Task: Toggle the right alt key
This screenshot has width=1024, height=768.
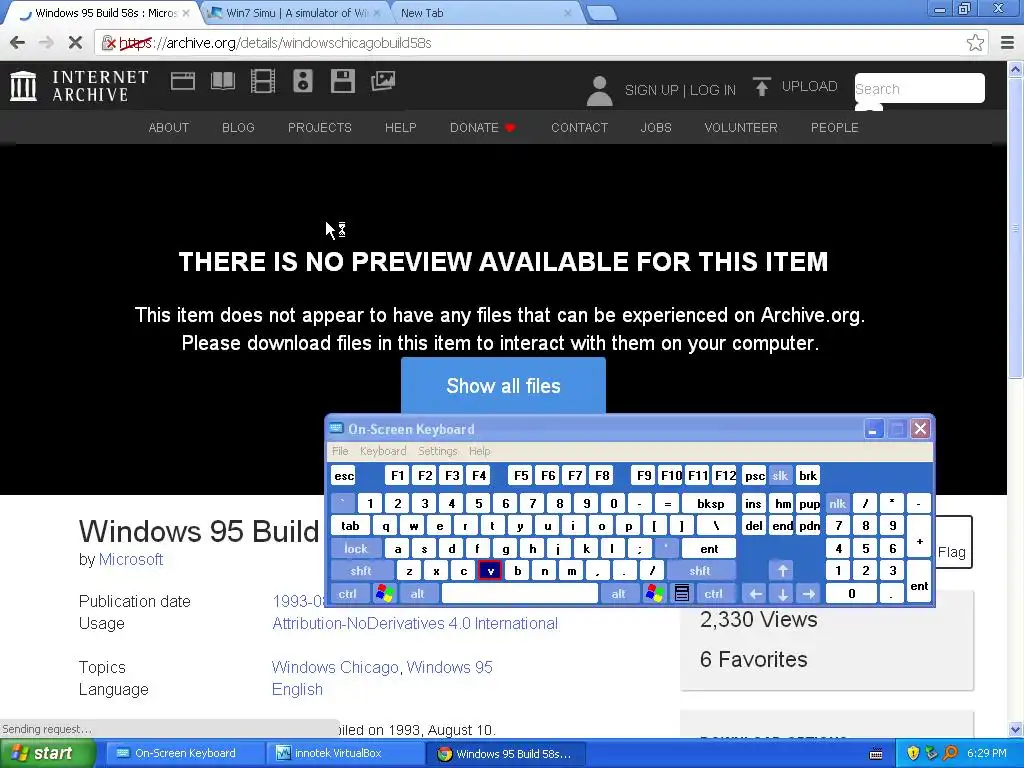Action: point(618,594)
